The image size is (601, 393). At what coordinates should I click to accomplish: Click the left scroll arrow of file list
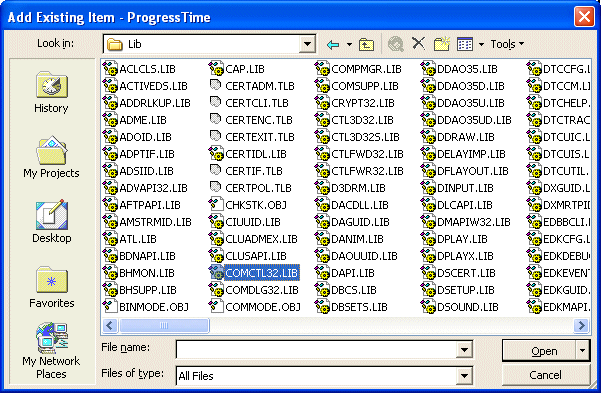tap(110, 326)
